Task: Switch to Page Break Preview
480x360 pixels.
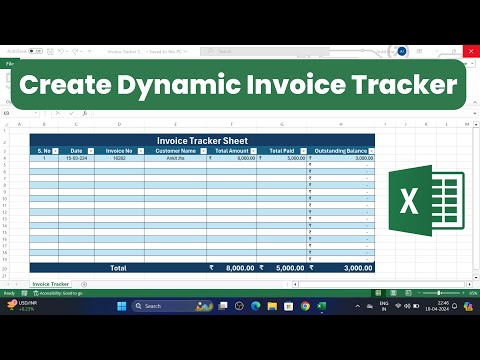Action: tap(408, 293)
